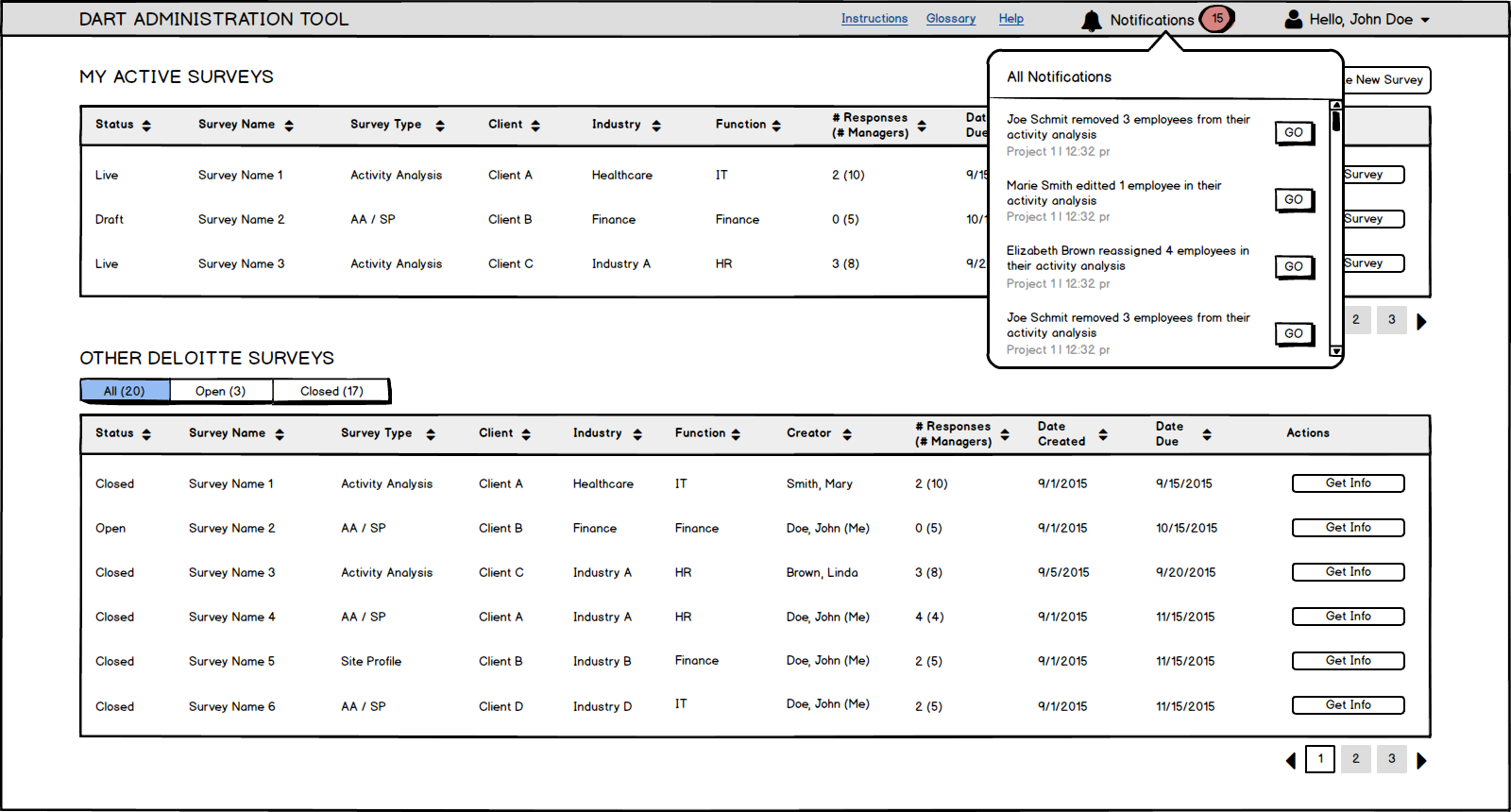Screen dimensions: 1511x812
Task: Click the All Notifications heading
Action: [x=1059, y=77]
